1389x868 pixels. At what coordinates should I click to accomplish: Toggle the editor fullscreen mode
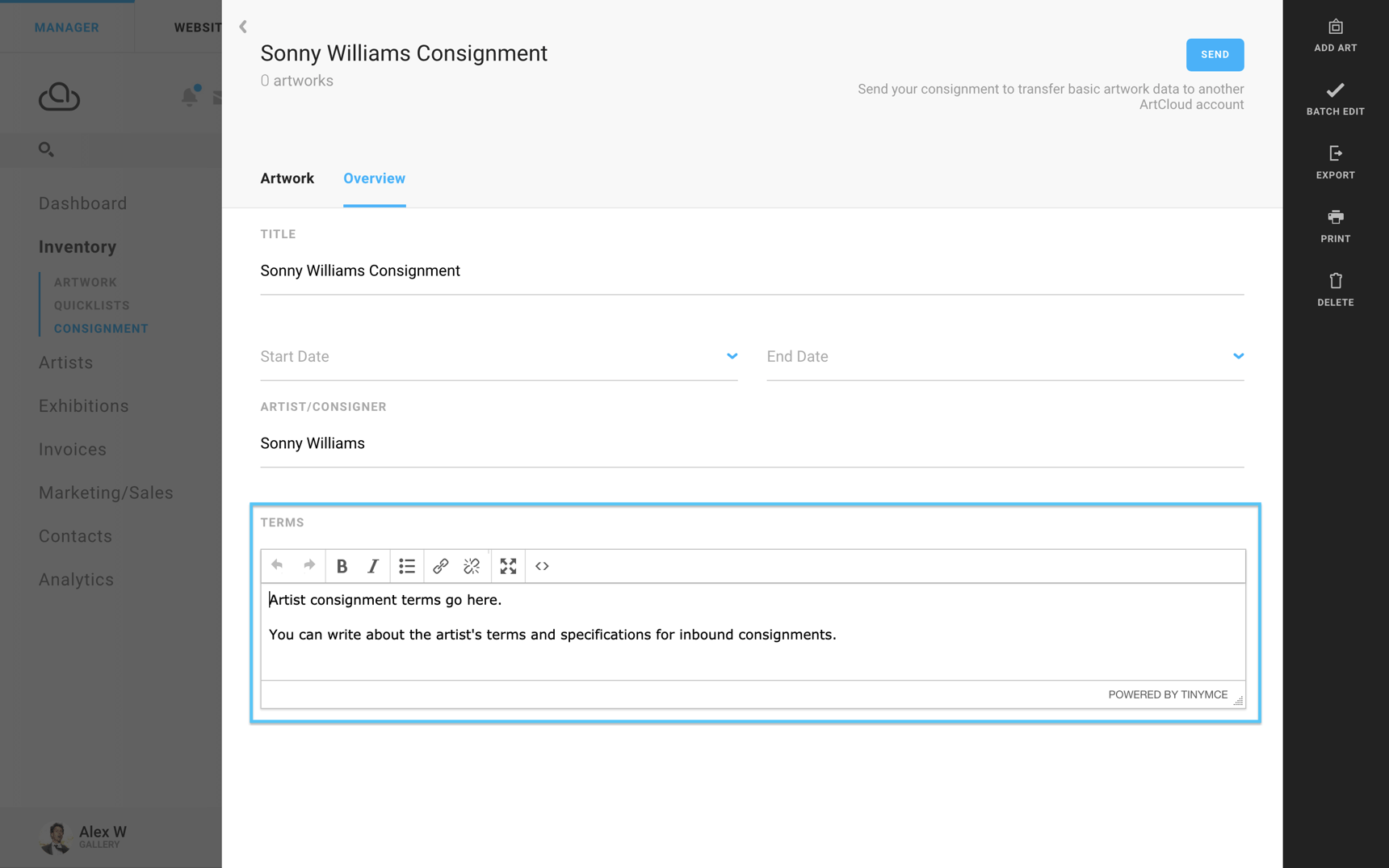[508, 566]
